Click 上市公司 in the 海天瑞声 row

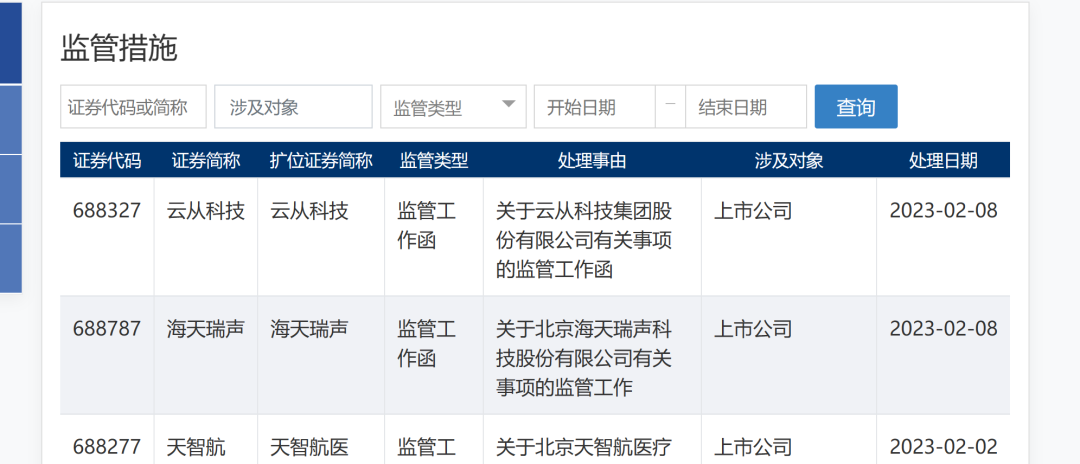coord(753,328)
